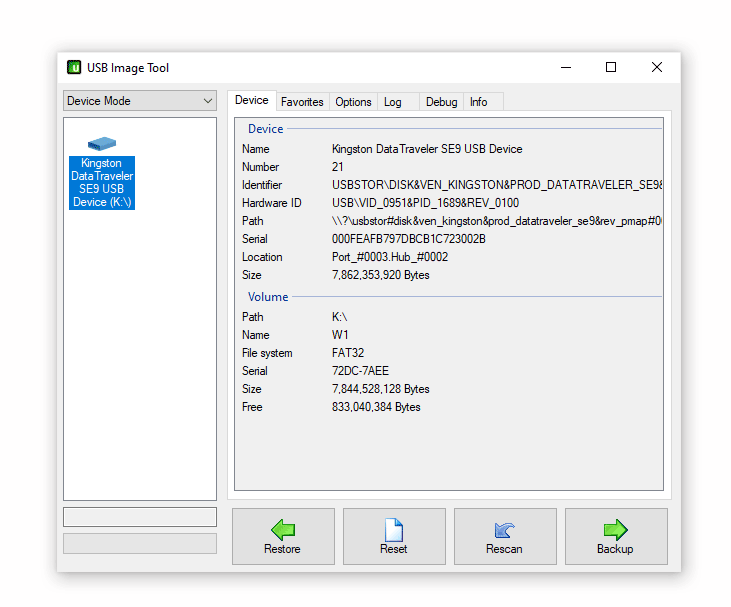The image size is (731, 607).
Task: Click the Hardware ID label
Action: (272, 203)
